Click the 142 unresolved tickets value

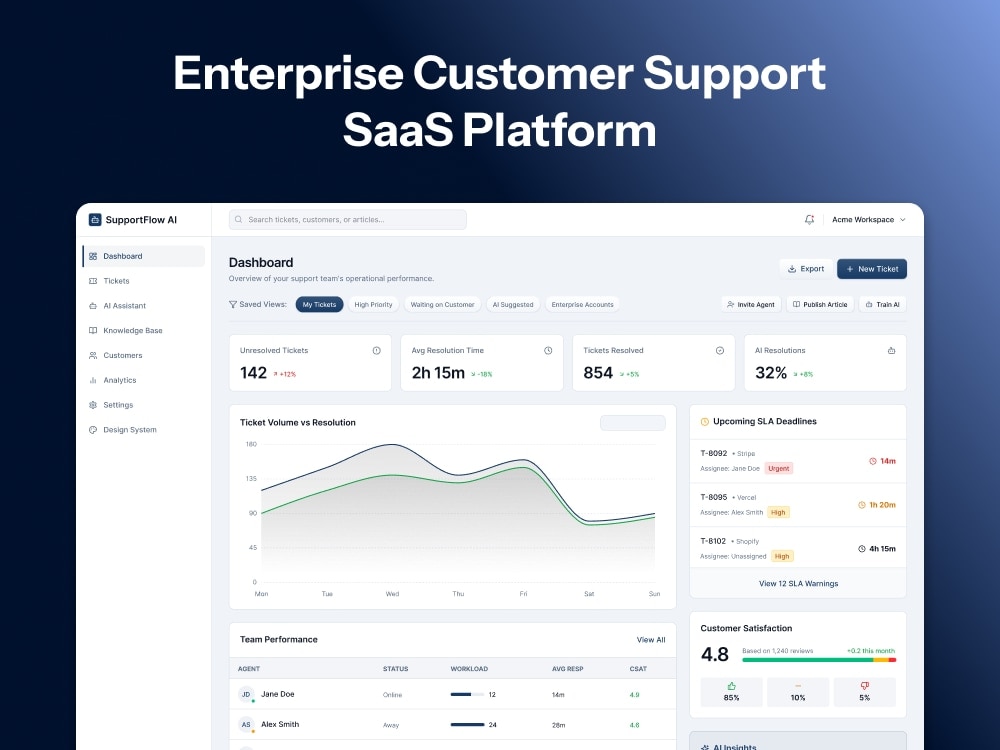coord(253,373)
